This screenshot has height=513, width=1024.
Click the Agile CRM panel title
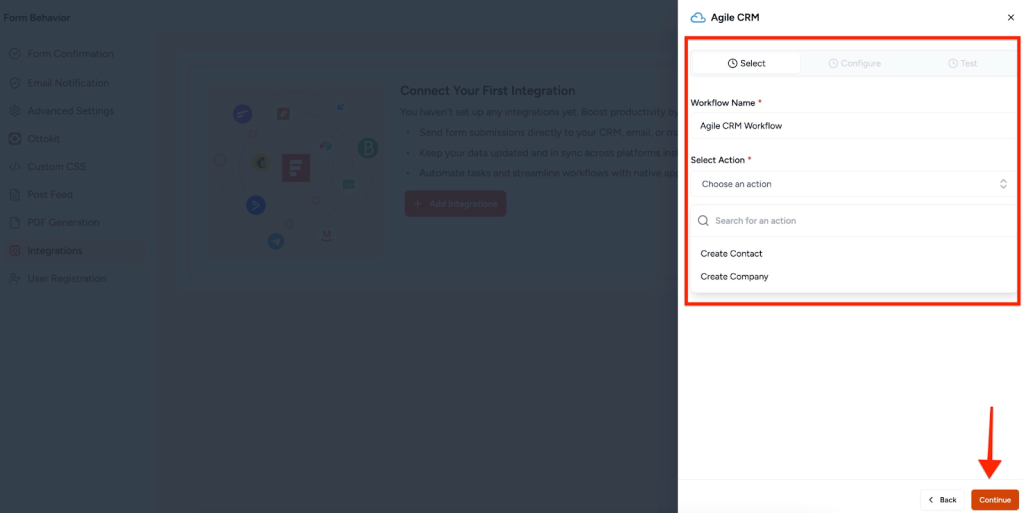click(735, 18)
